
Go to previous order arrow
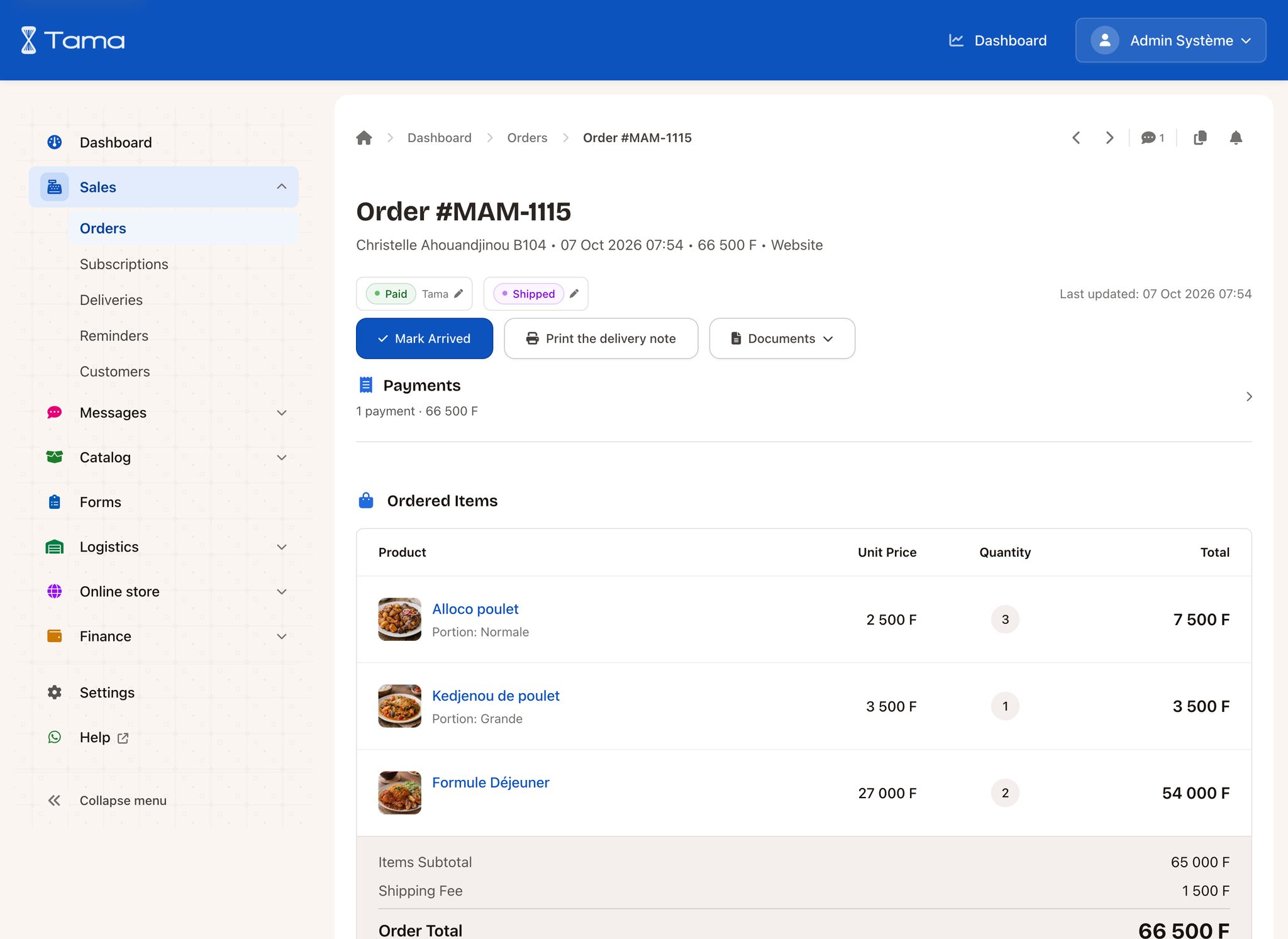(x=1076, y=138)
